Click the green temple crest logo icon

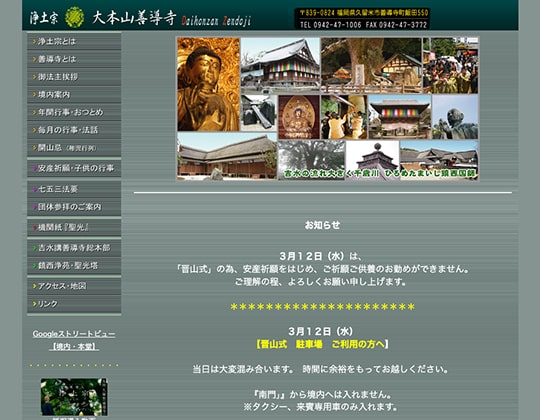75,17
